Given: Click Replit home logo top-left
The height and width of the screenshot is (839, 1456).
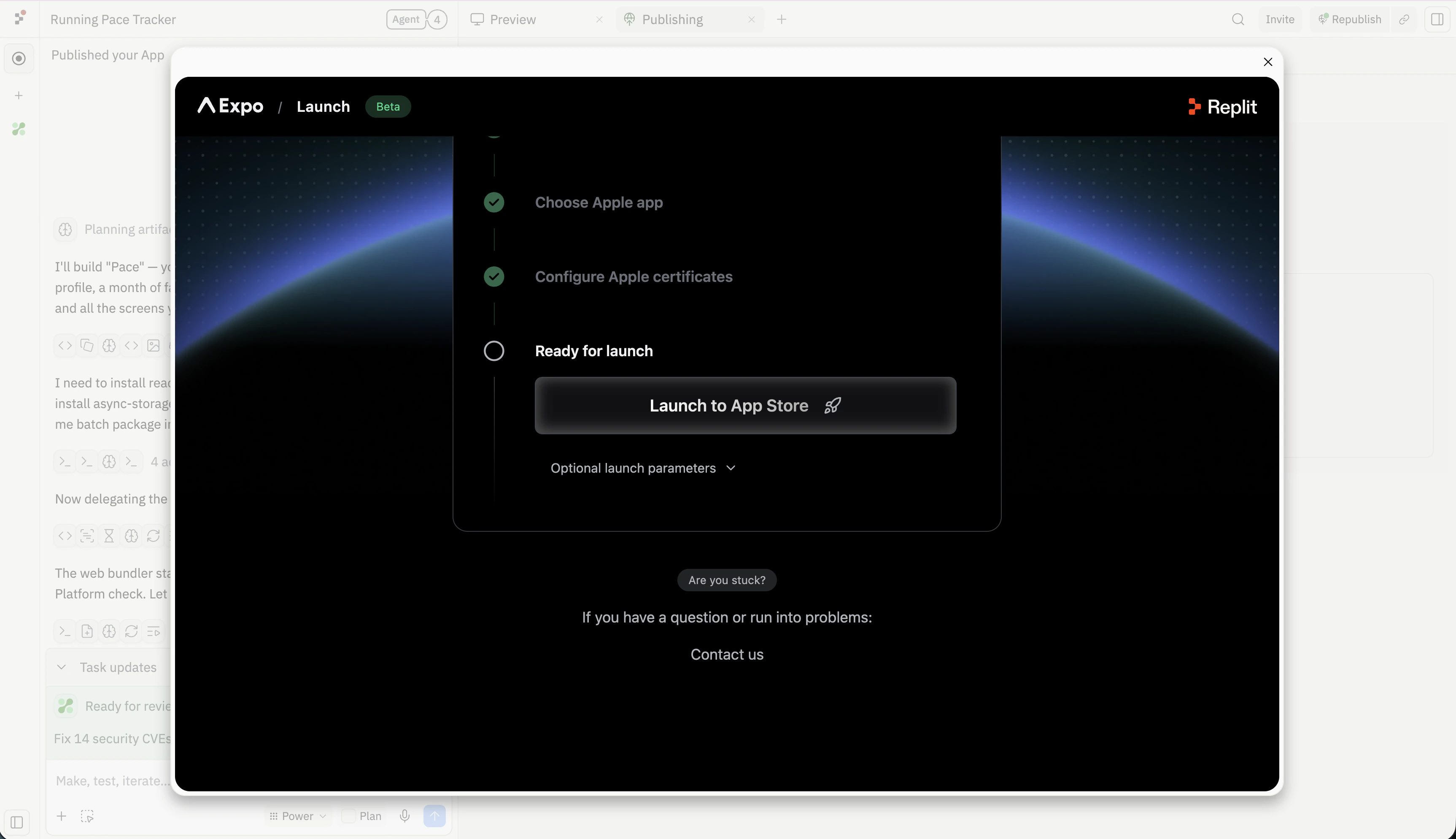Looking at the screenshot, I should coord(19,19).
